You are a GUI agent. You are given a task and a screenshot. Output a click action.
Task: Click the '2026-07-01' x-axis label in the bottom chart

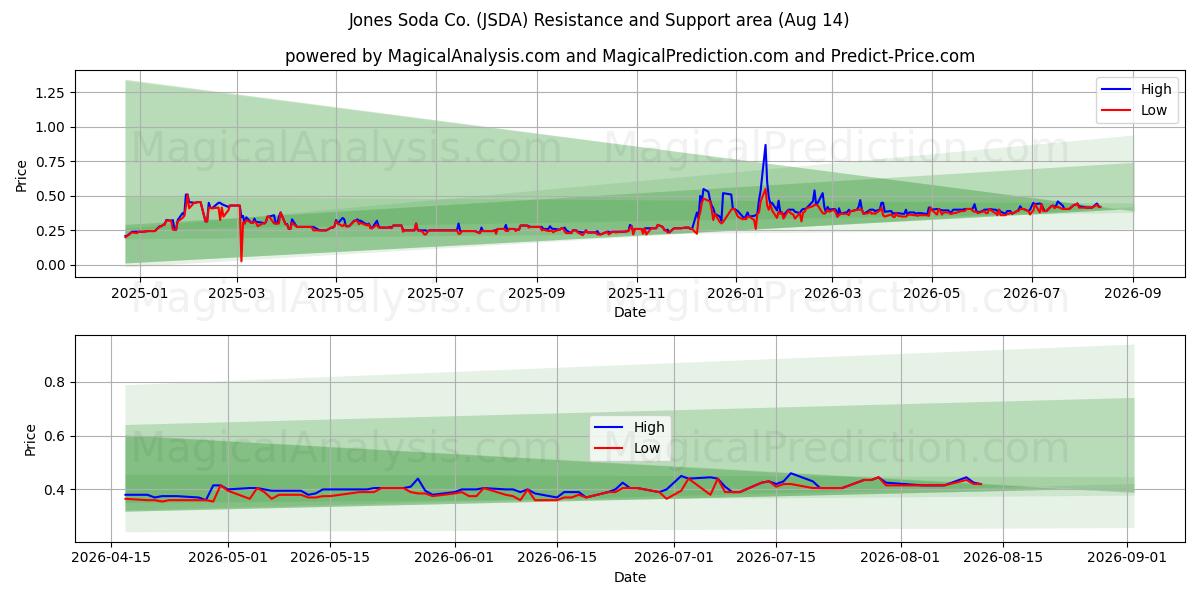point(675,558)
